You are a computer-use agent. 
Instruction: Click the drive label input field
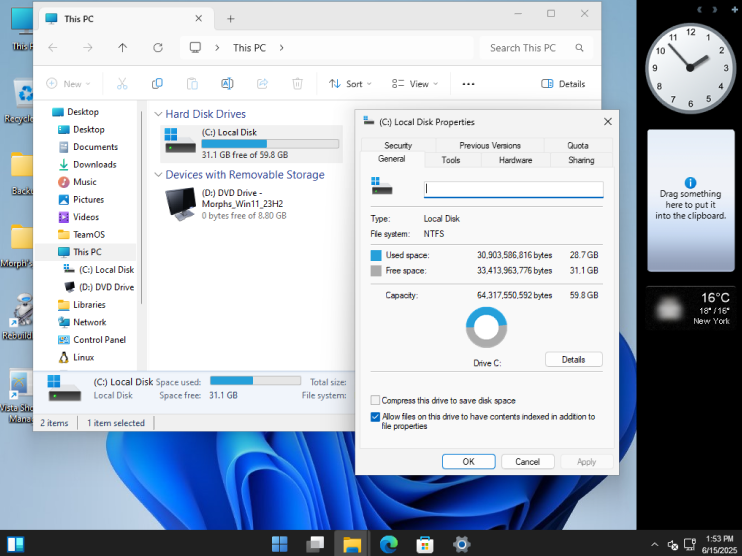513,189
